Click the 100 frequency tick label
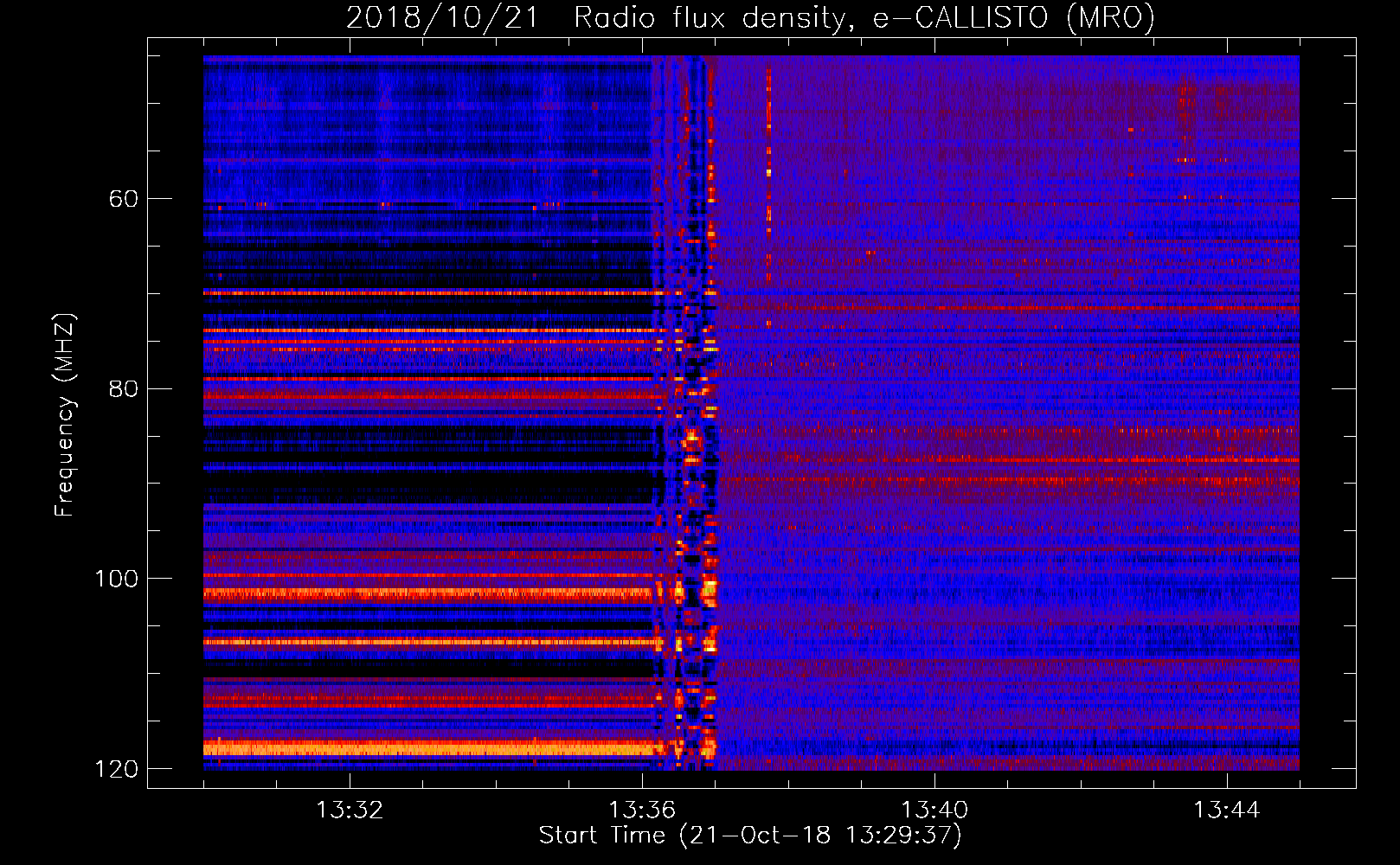Screen dimensions: 1400x865 point(116,579)
